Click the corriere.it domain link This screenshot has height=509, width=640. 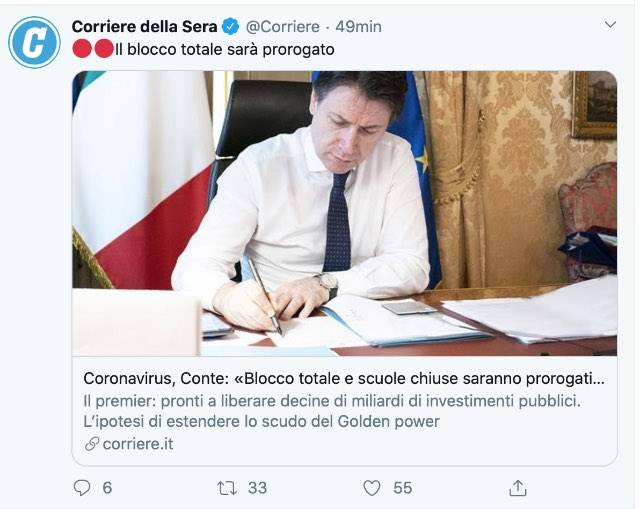[138, 444]
